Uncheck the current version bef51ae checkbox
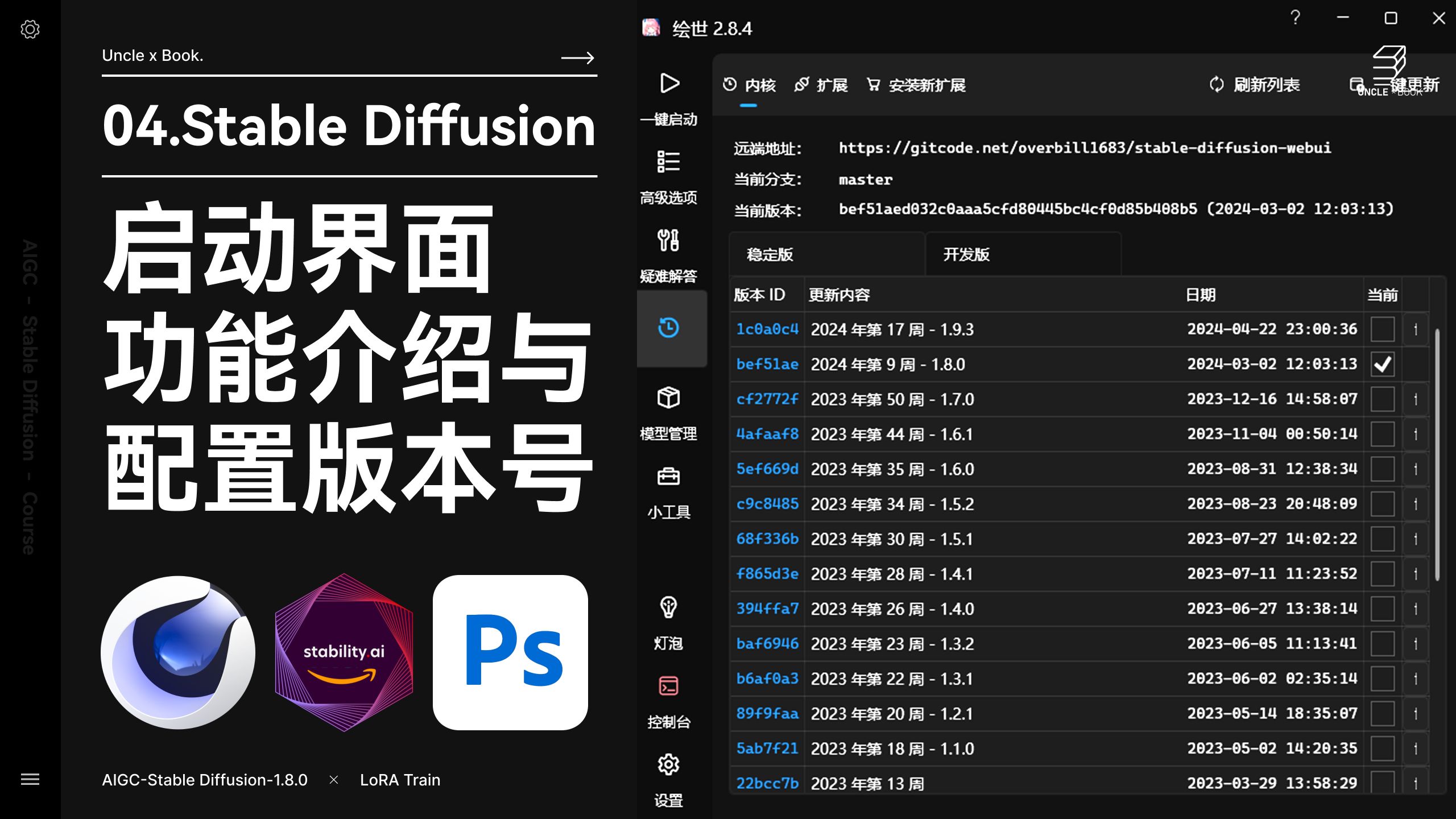The height and width of the screenshot is (819, 1456). (x=1383, y=364)
